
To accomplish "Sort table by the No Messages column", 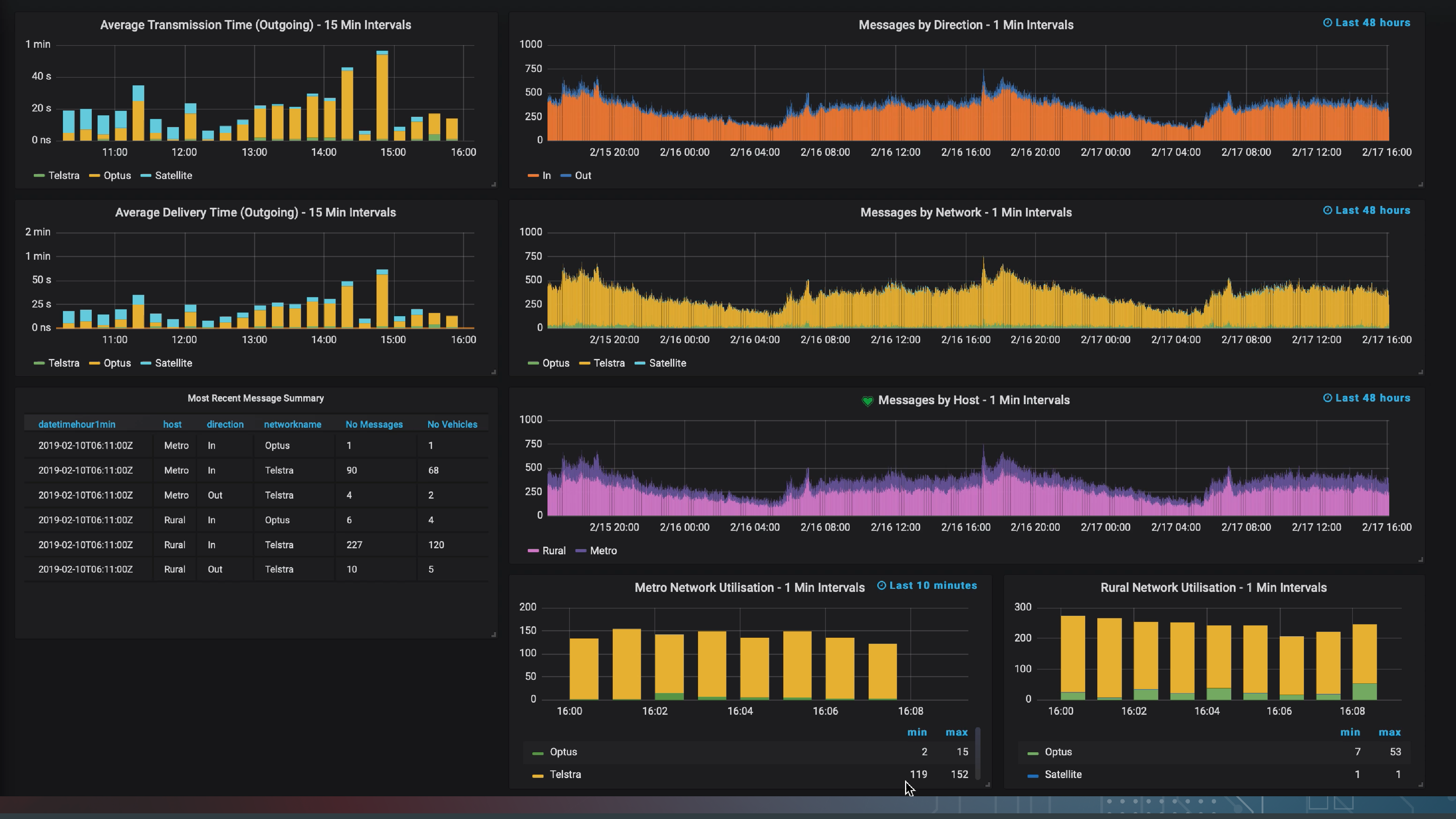I will [373, 425].
